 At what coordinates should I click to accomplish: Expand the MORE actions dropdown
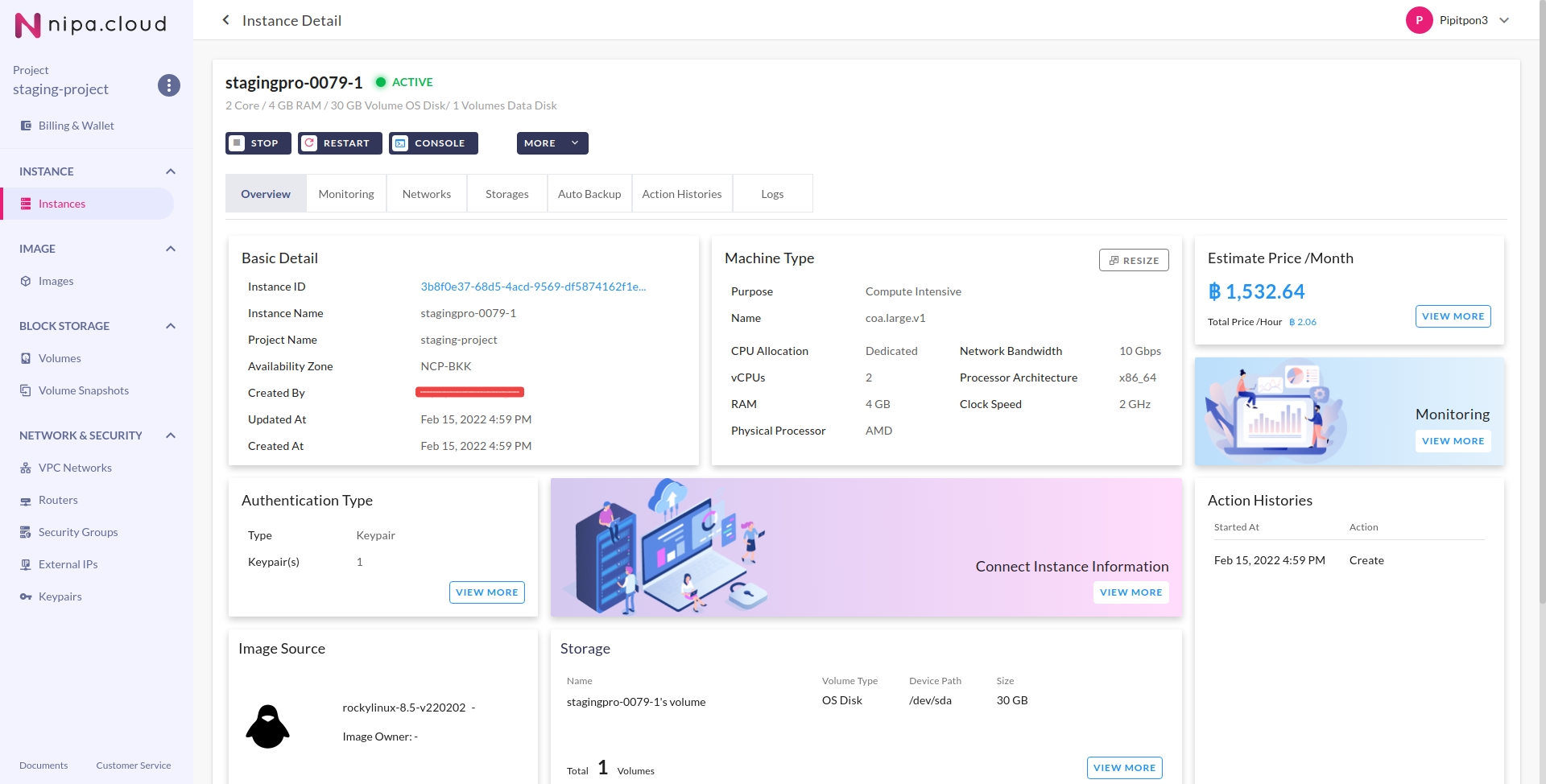pyautogui.click(x=552, y=143)
